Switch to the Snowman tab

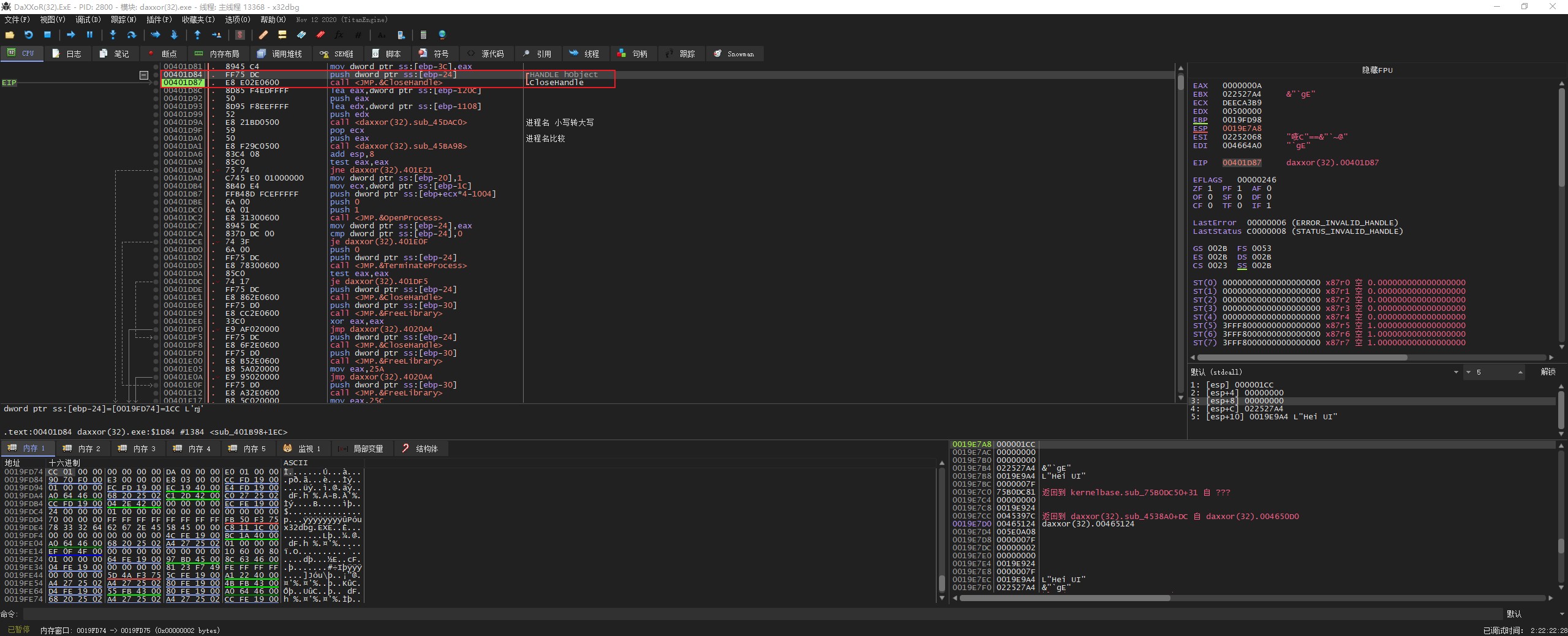[x=734, y=54]
